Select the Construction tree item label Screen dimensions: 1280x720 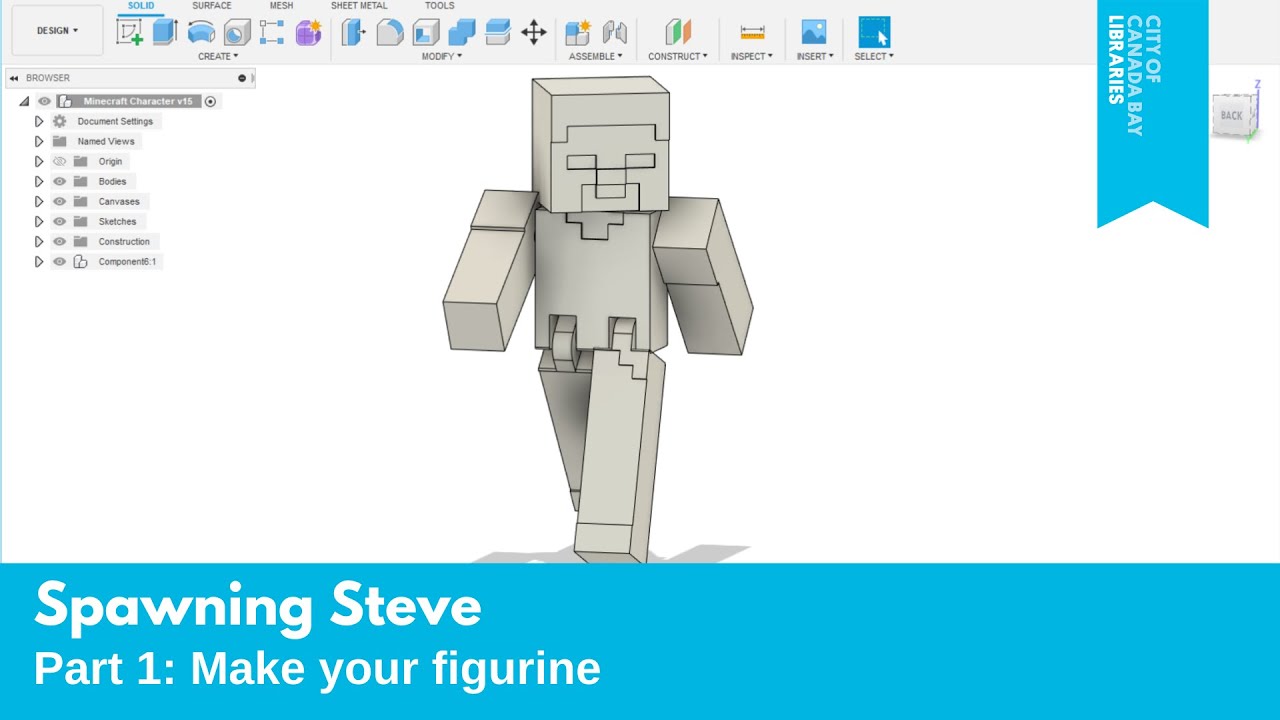(124, 241)
